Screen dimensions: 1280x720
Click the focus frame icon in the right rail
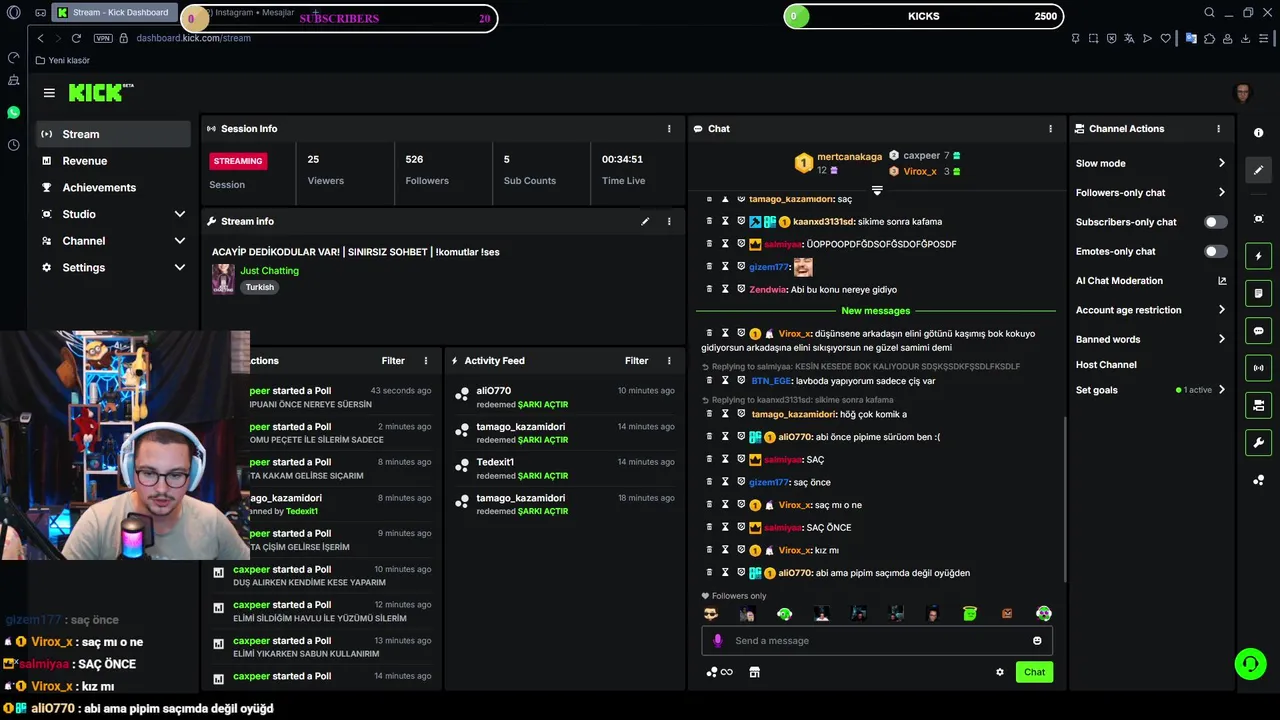click(1258, 219)
